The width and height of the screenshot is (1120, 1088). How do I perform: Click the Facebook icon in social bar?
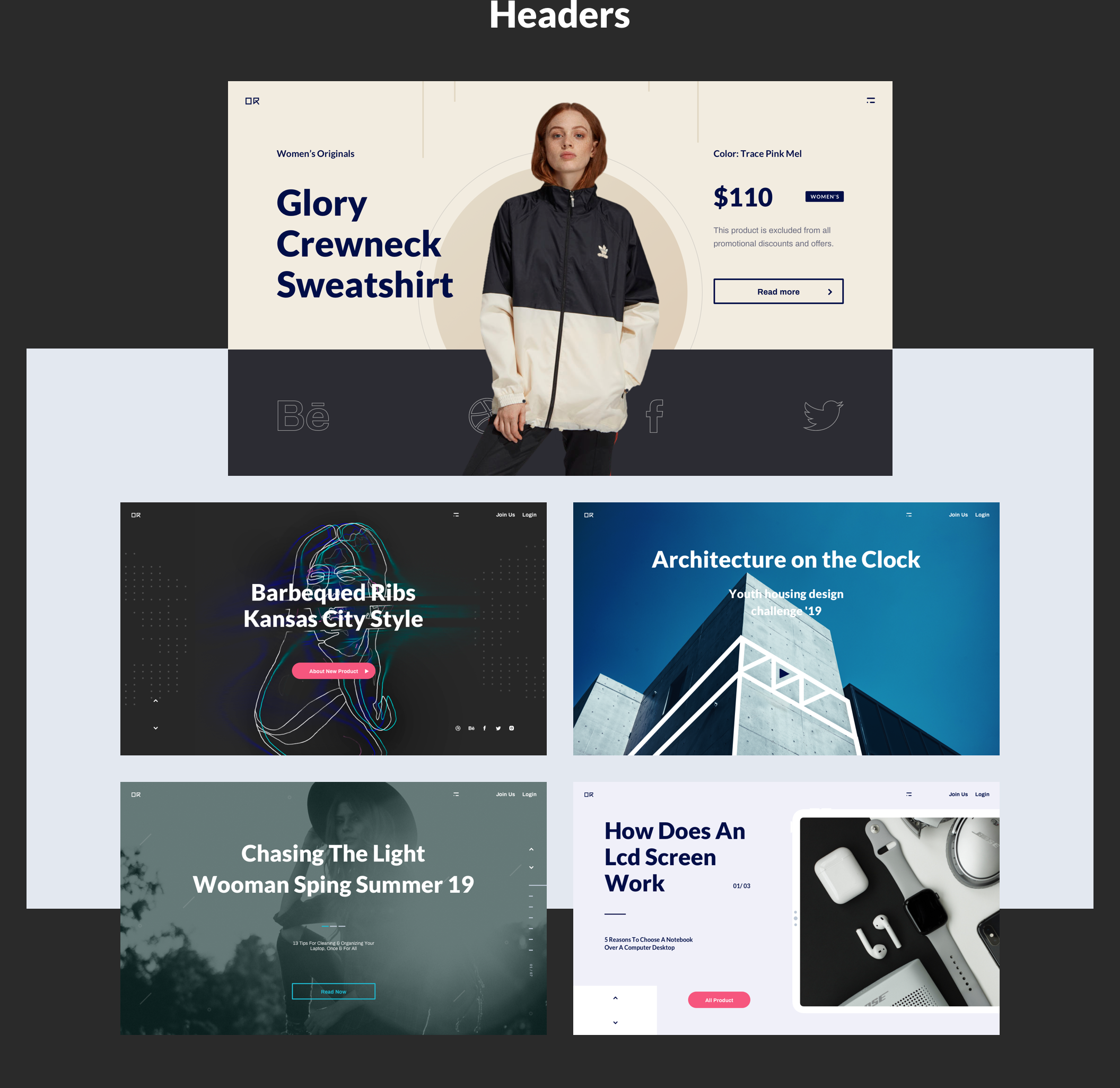(657, 413)
